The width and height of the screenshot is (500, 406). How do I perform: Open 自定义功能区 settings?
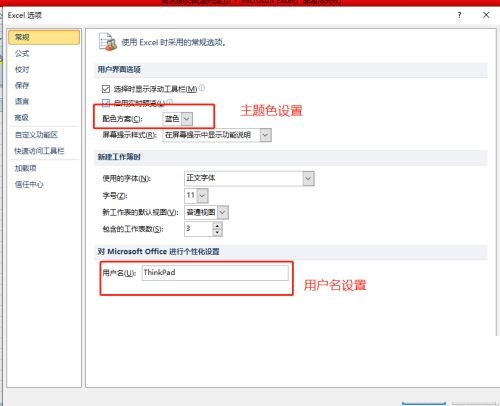click(x=36, y=135)
